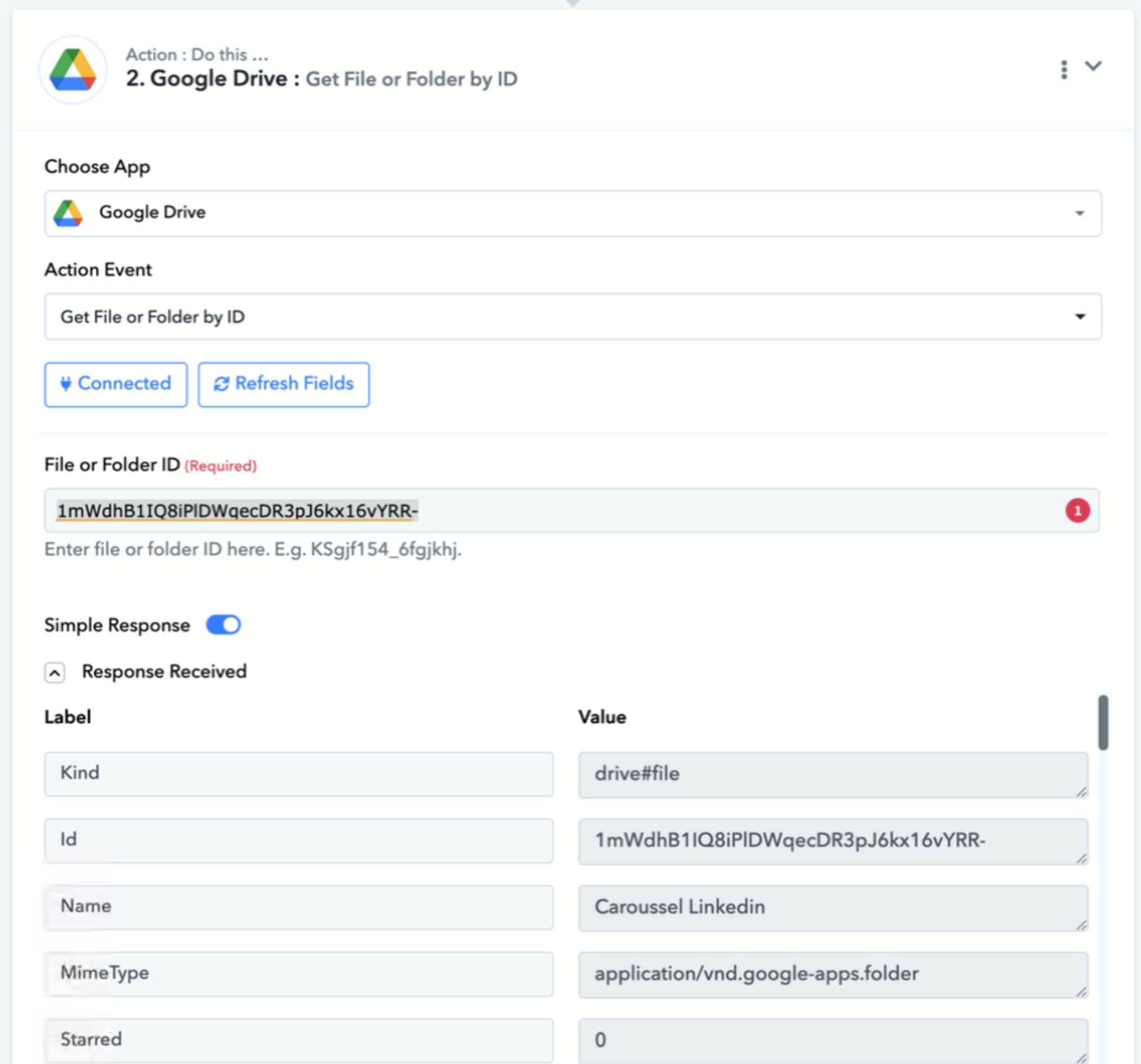Click the Connected button

[x=115, y=384]
